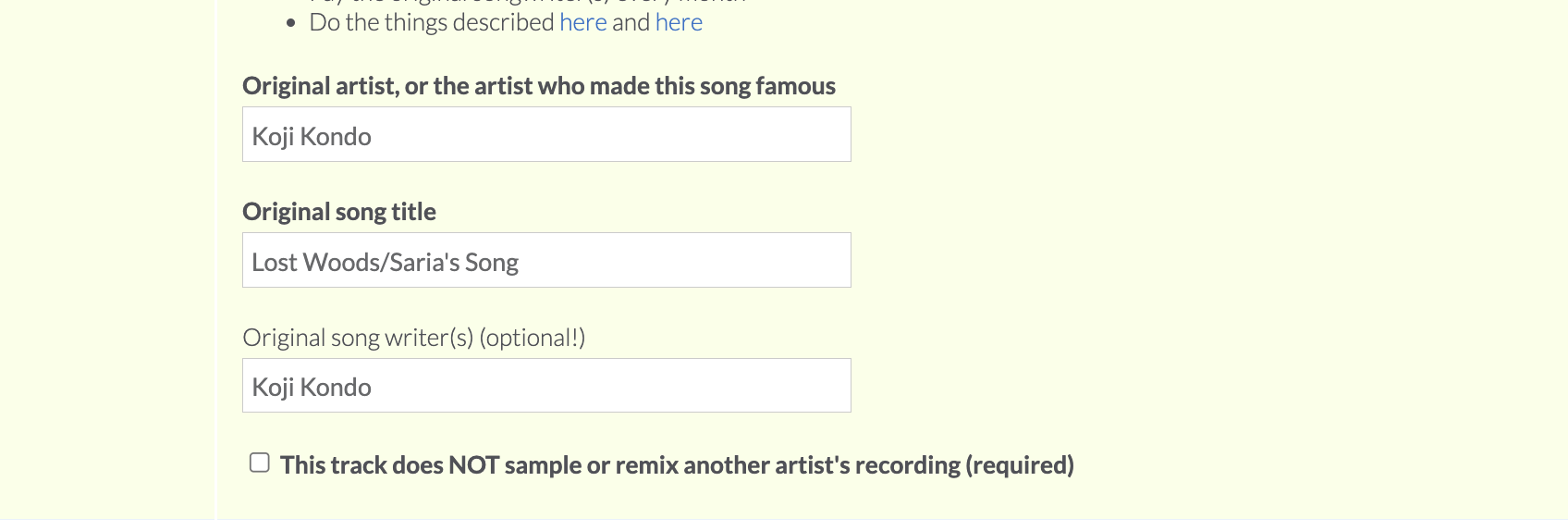Click the word 'Song' in the title field

click(492, 263)
